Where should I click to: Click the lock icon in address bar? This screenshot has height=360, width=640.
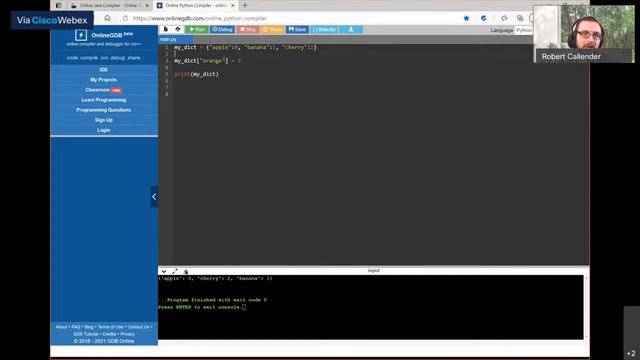coord(125,18)
